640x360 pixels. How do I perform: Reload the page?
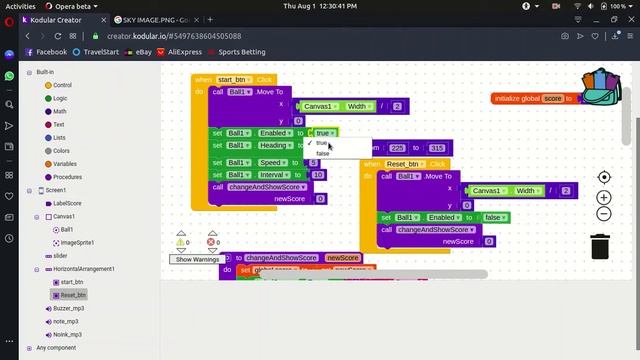pos(58,36)
